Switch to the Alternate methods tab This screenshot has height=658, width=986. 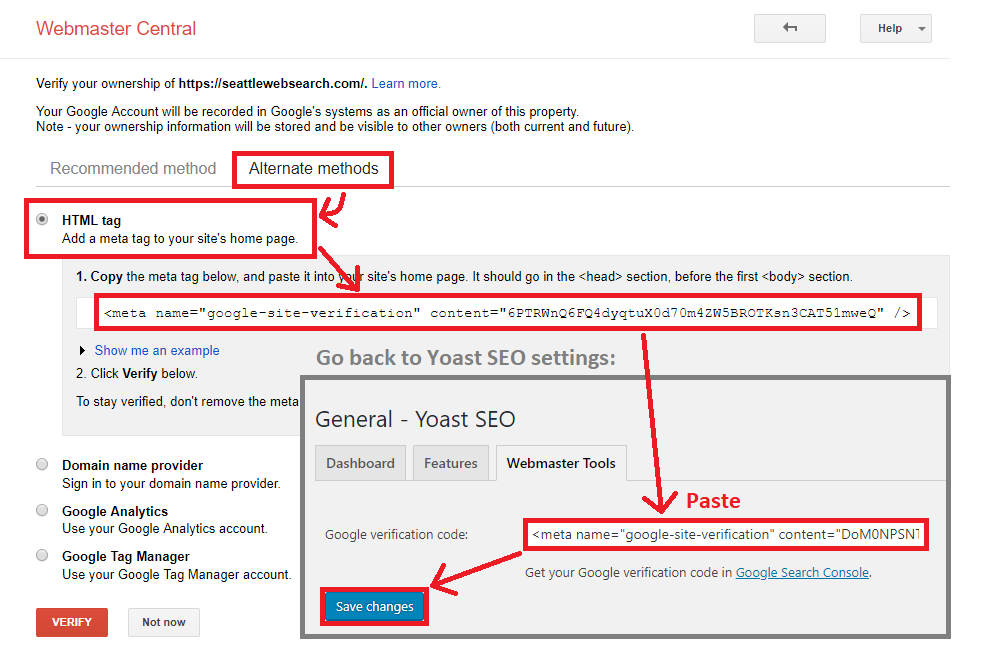pos(313,169)
